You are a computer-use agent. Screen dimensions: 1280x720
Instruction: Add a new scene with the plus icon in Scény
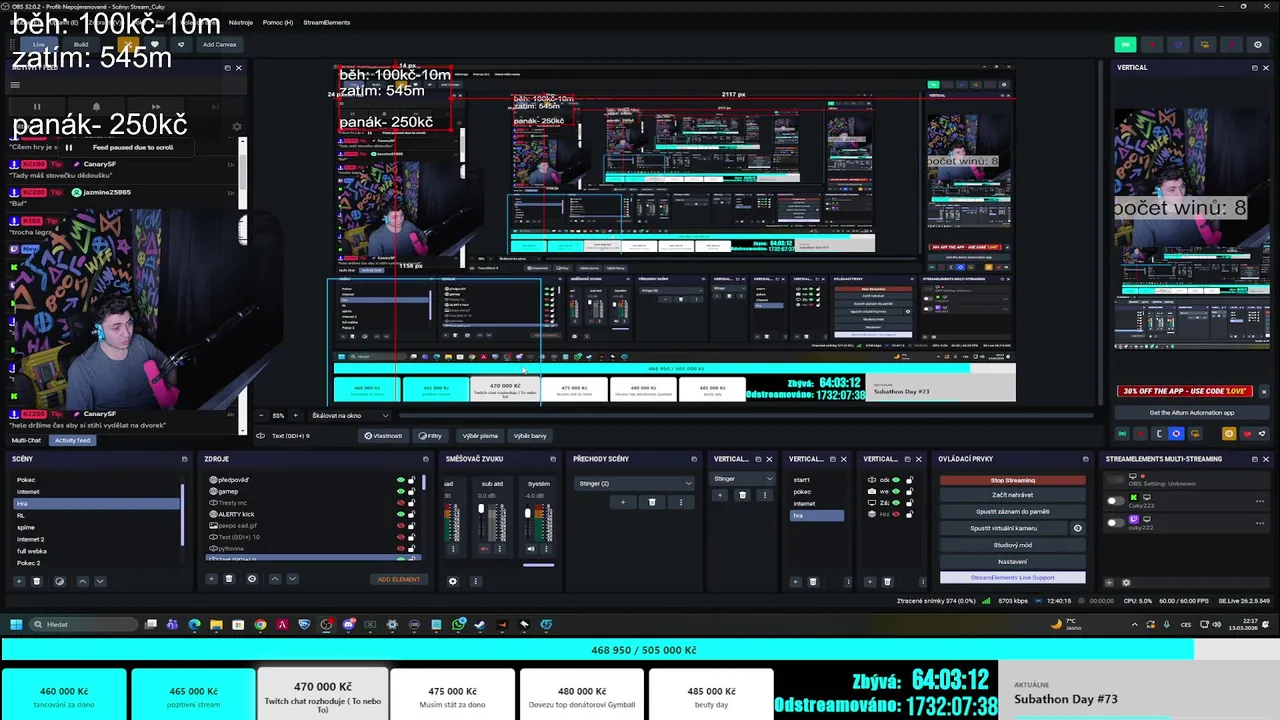18,581
